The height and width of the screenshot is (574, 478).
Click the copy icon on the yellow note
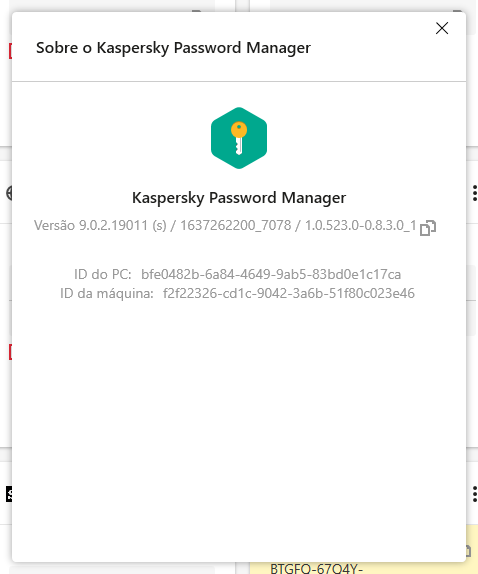tap(468, 551)
